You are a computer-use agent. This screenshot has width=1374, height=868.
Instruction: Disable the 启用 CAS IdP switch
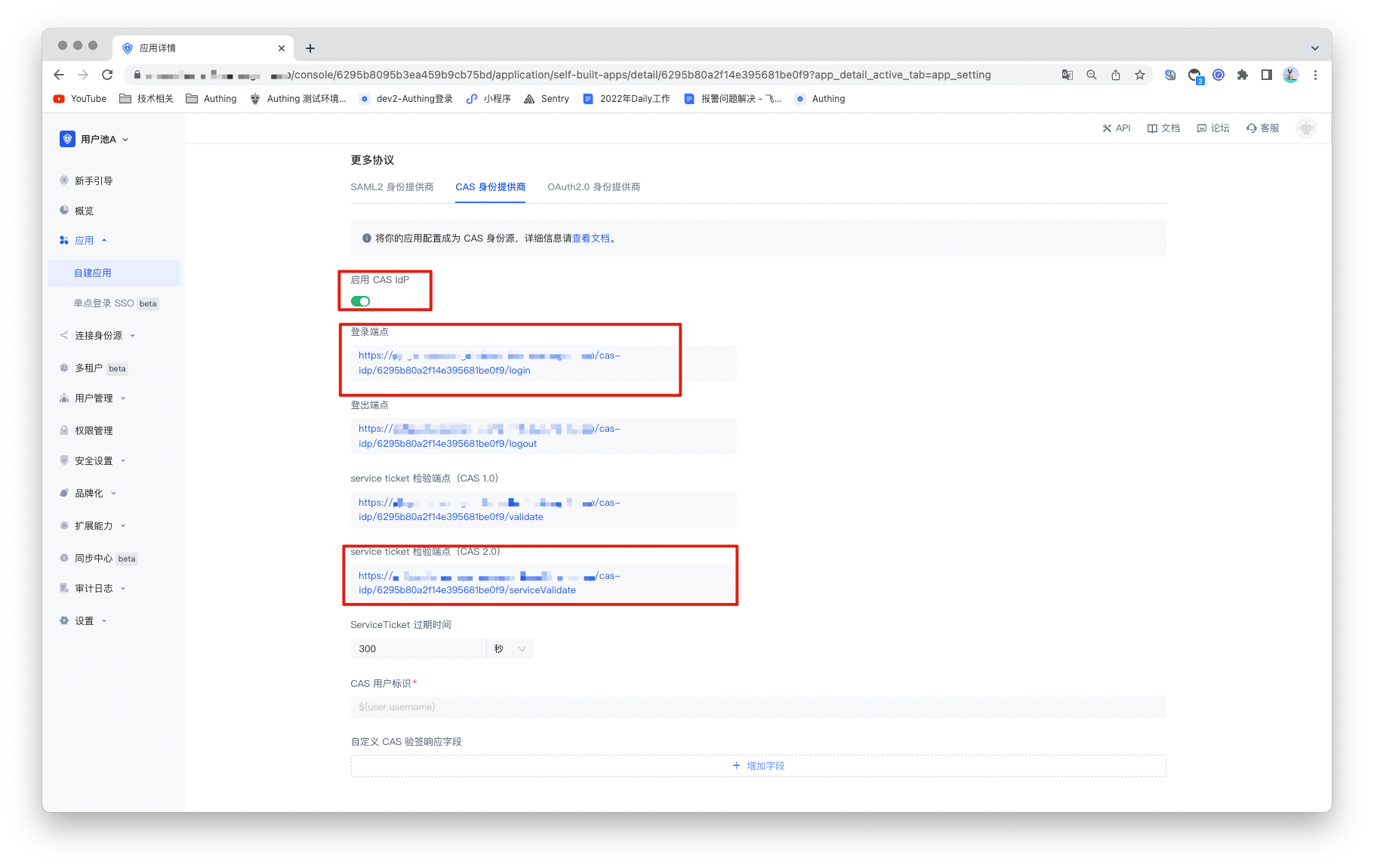pyautogui.click(x=360, y=301)
